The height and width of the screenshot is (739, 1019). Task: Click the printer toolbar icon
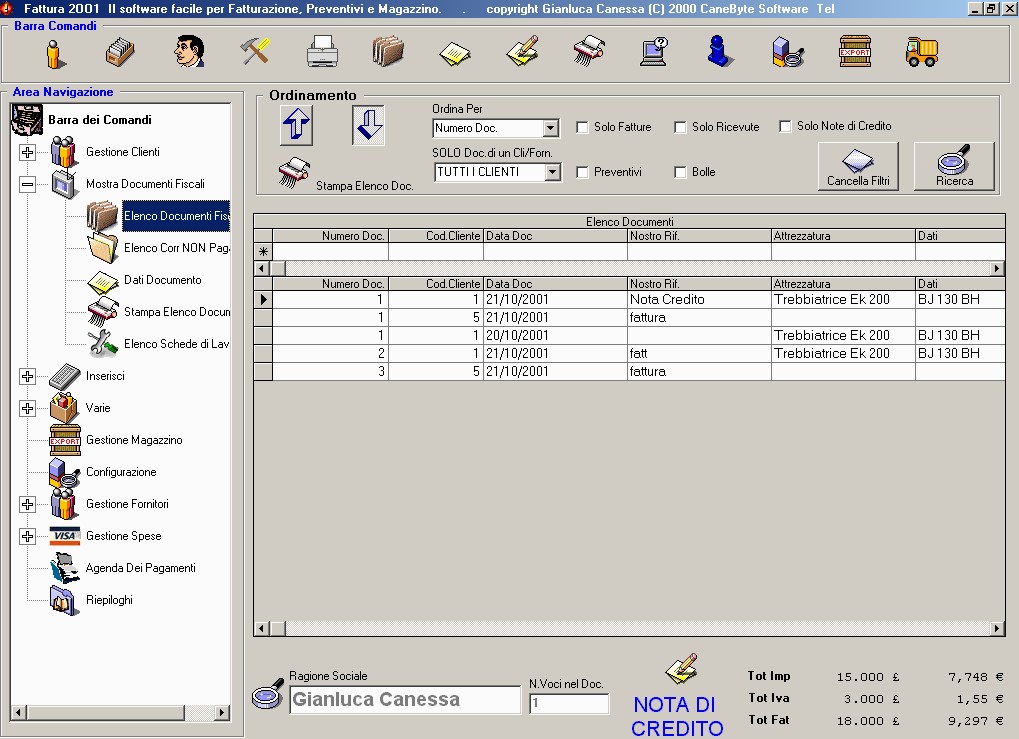[322, 51]
